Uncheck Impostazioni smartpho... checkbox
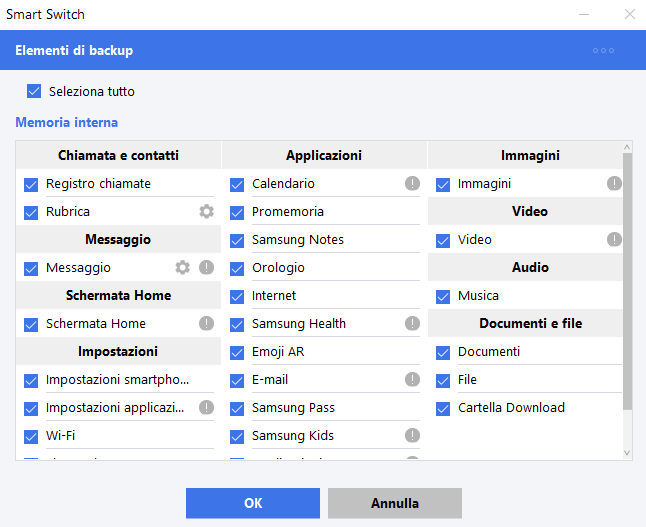 pyautogui.click(x=31, y=381)
